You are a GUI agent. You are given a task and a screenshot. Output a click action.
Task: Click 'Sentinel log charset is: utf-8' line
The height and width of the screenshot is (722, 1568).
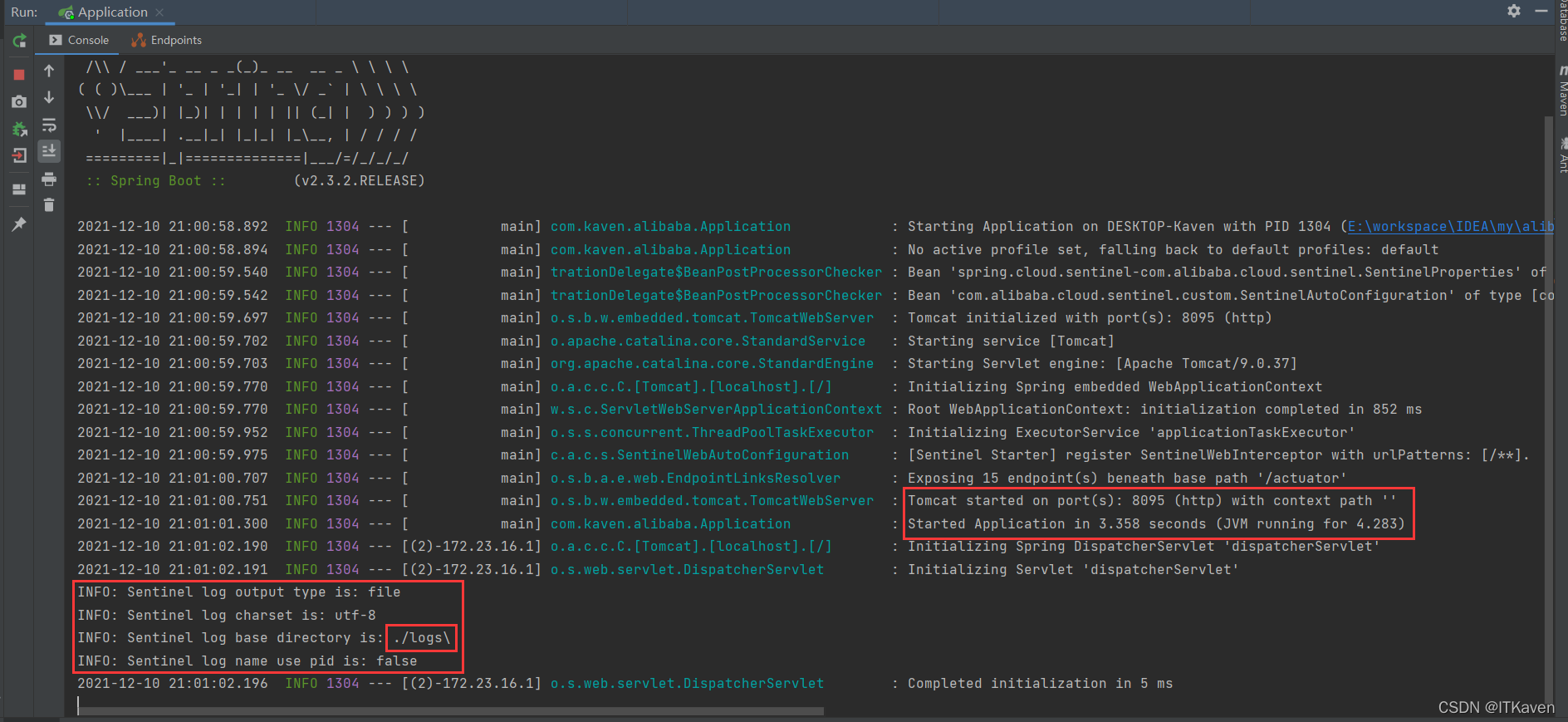(227, 616)
